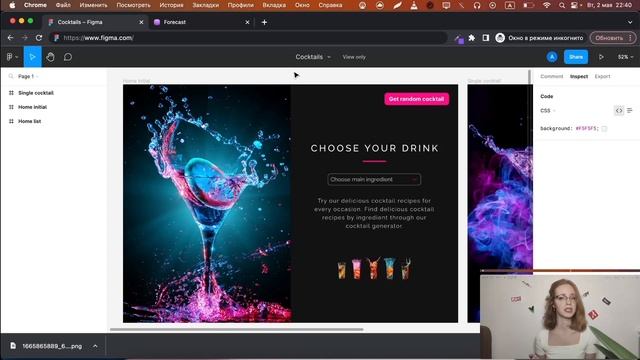Open Spotlight search icon
Viewport: 640px width, 360px height.
pyautogui.click(x=562, y=5)
